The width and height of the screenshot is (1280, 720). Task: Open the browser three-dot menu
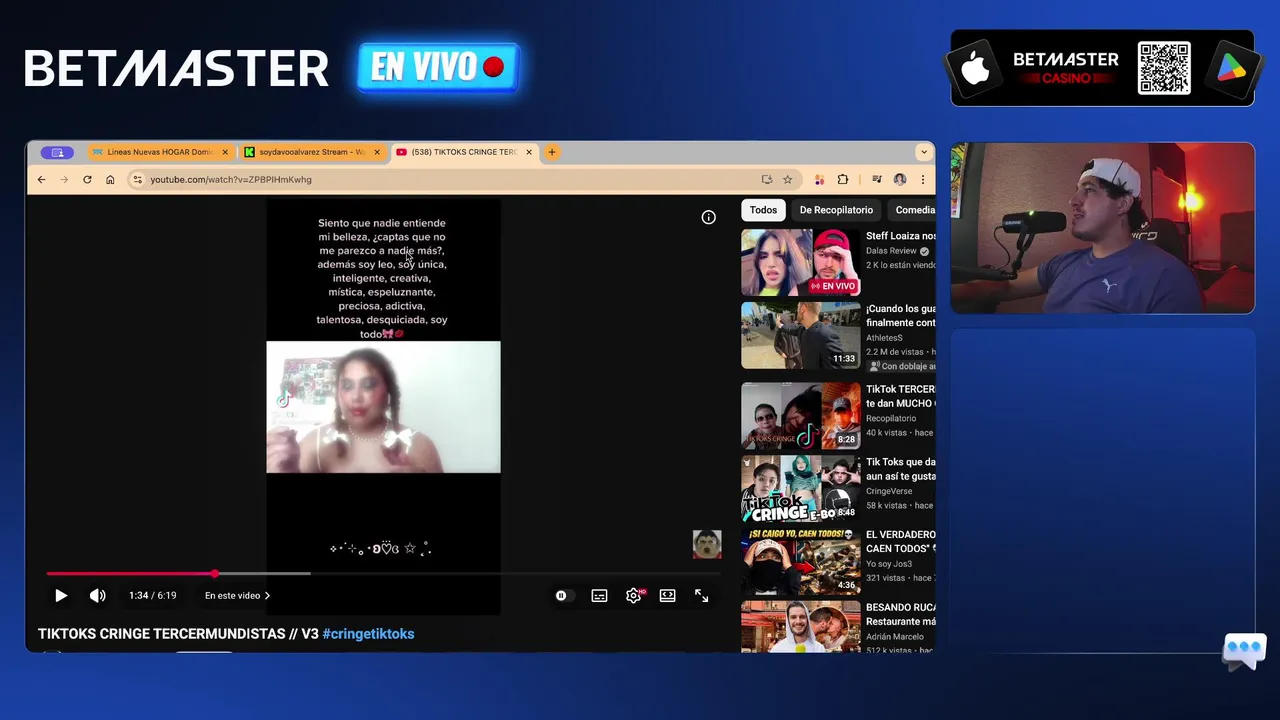pyautogui.click(x=922, y=180)
